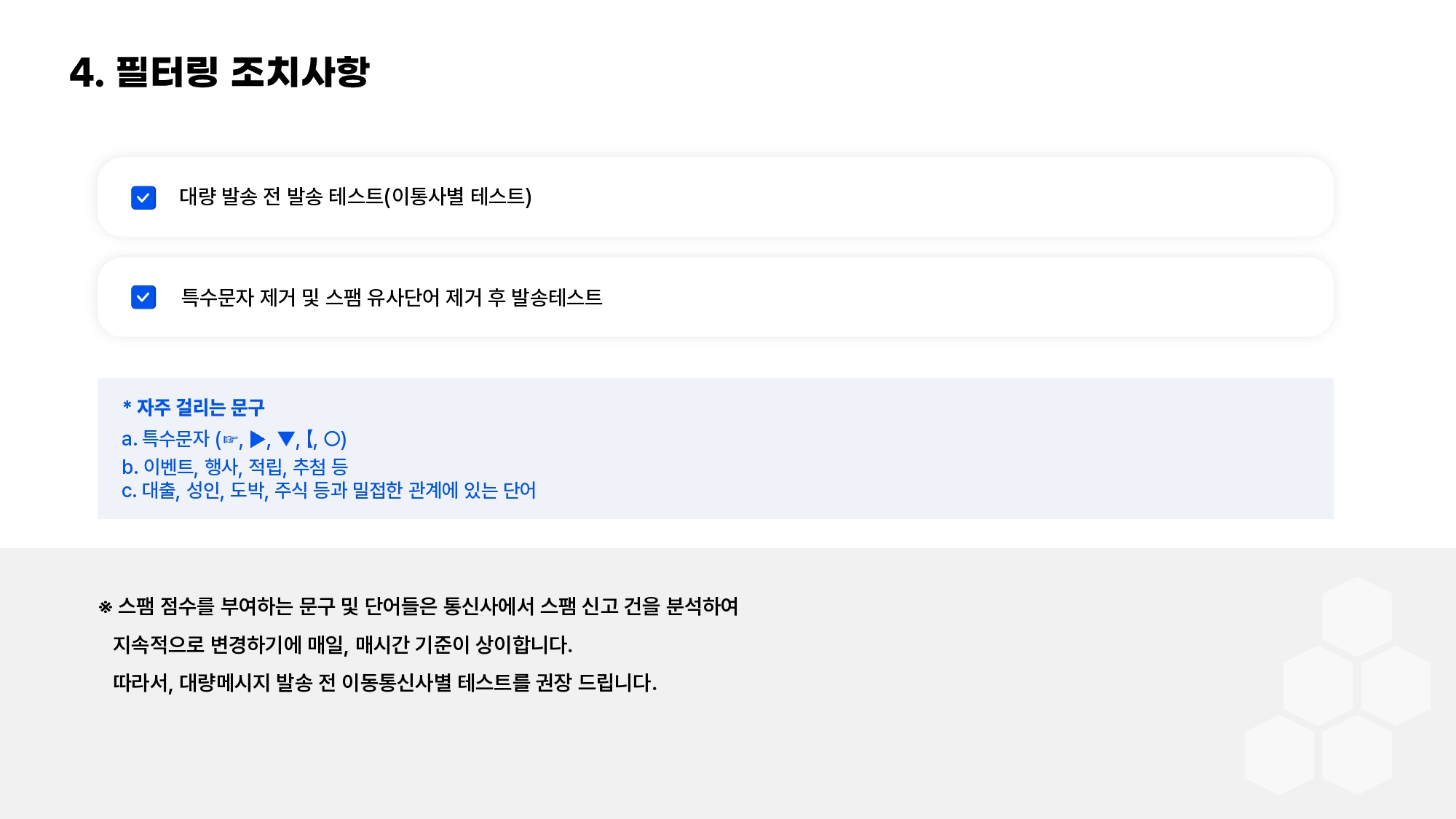Viewport: 1456px width, 819px height.
Task: Click the 자주 걸리는 문구 heading
Action: (194, 407)
